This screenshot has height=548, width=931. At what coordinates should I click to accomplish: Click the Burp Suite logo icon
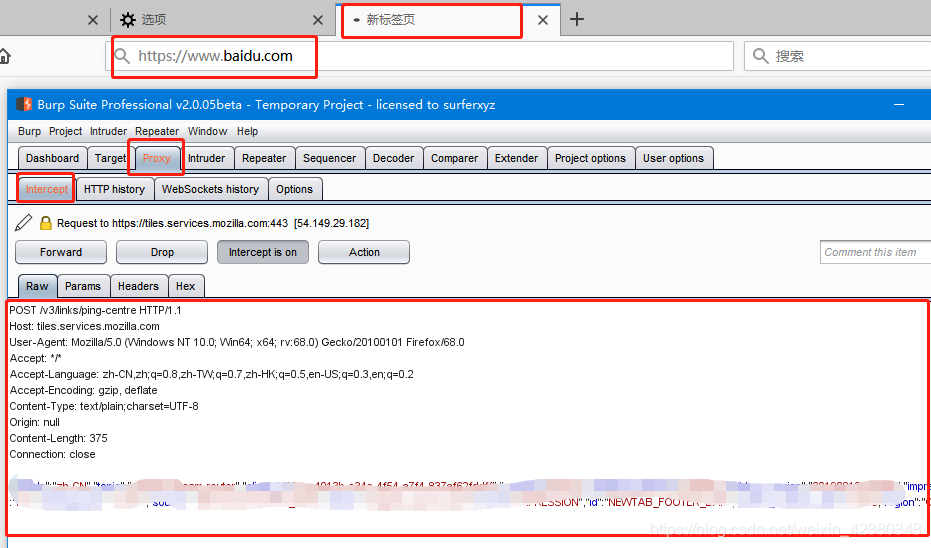pyautogui.click(x=24, y=104)
